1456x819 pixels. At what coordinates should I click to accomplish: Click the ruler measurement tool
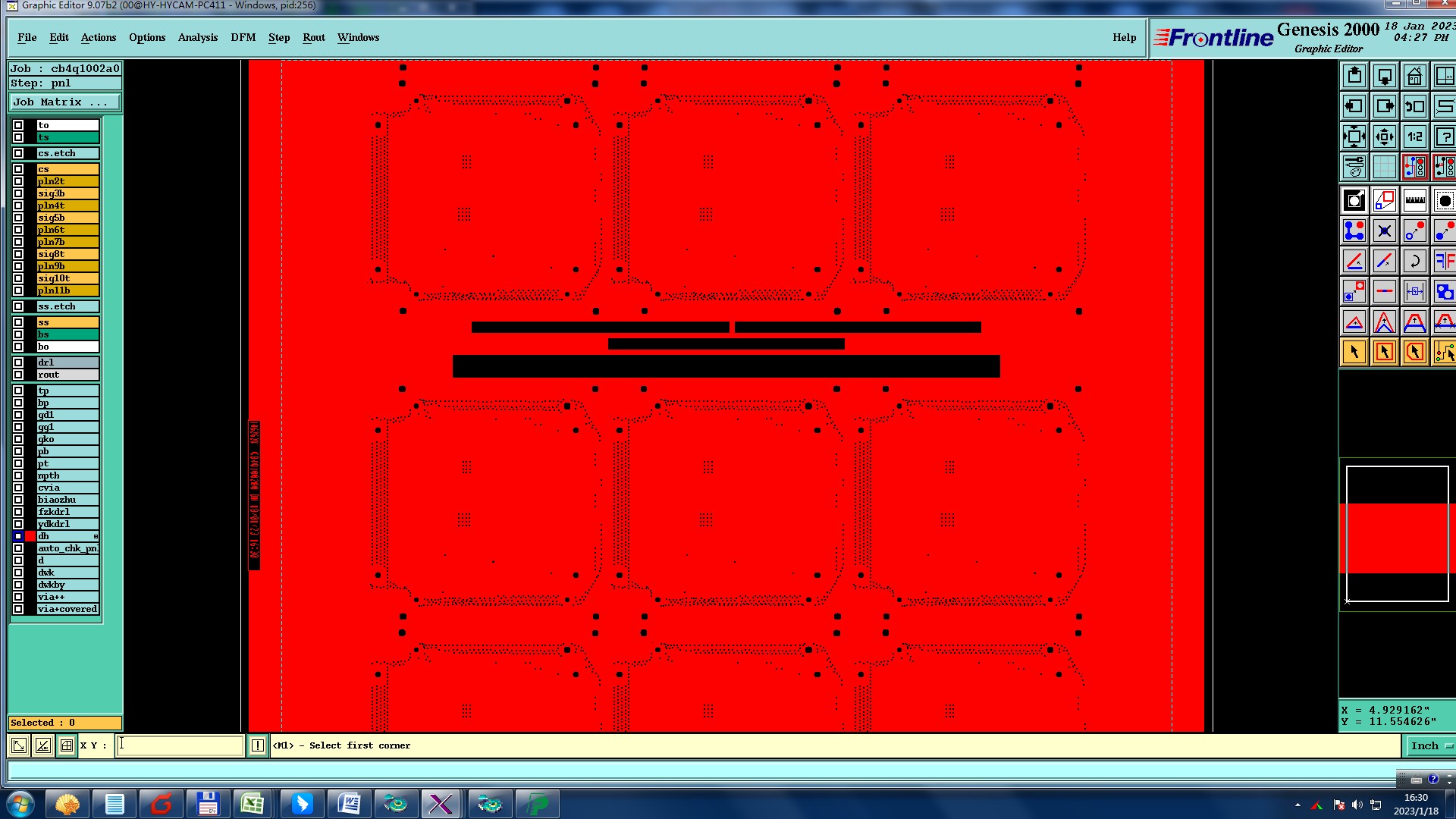[x=1414, y=201]
